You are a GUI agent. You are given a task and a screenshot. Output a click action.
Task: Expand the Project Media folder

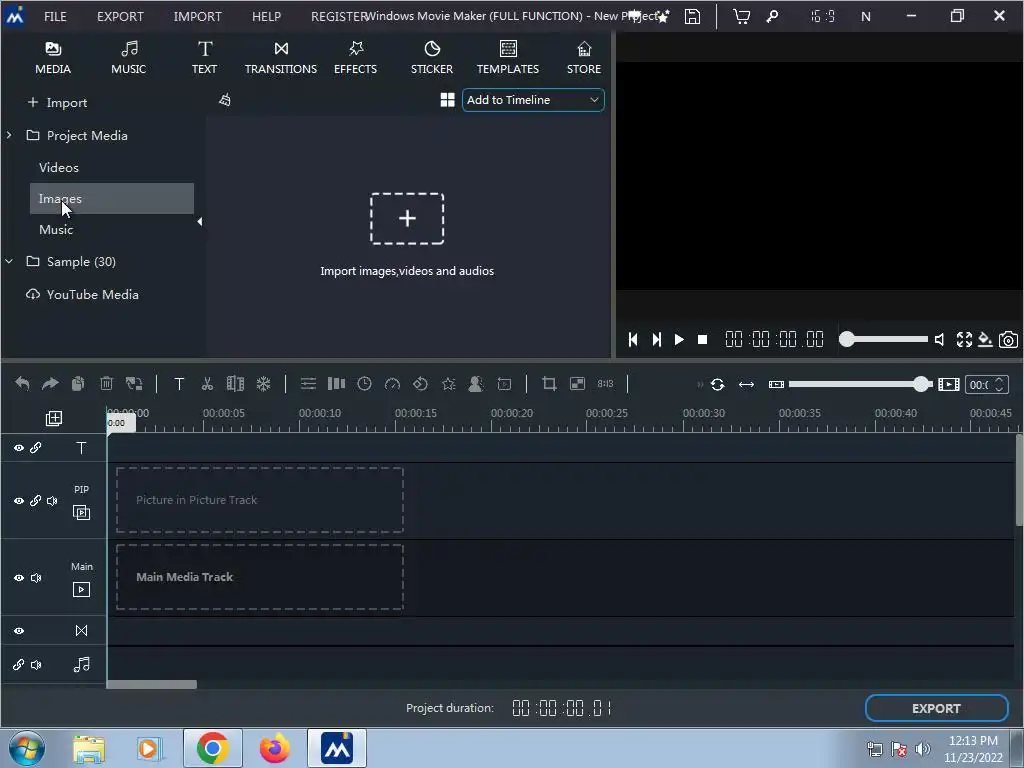click(x=9, y=135)
